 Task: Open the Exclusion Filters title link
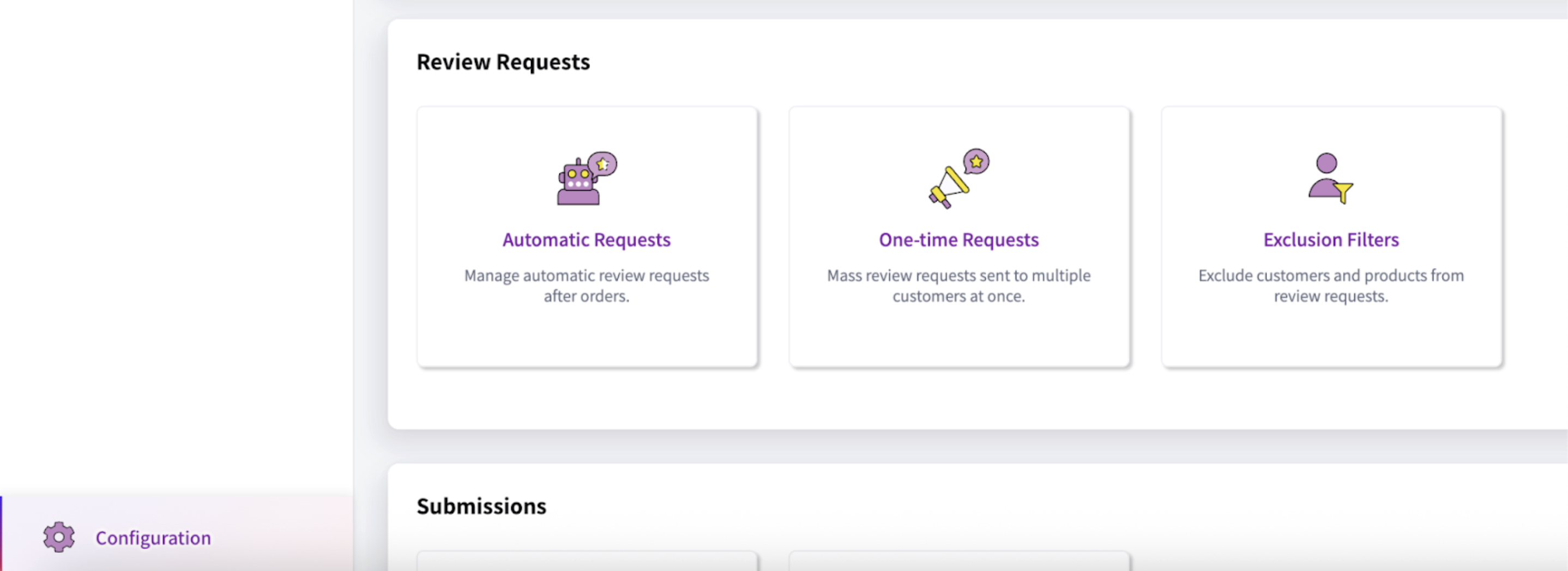(1331, 240)
